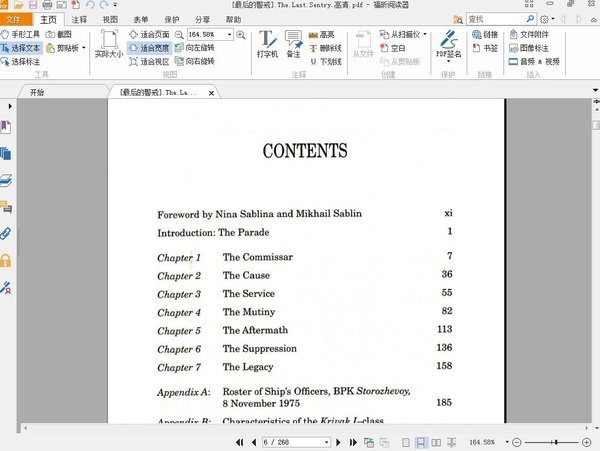Open the Bookmarks side panel

click(6, 127)
